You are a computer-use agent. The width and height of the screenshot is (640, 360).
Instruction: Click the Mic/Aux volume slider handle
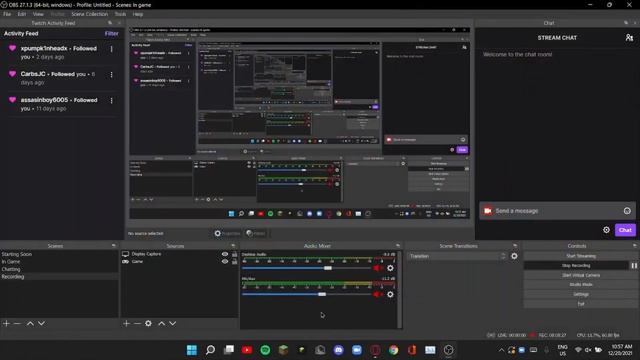pos(322,294)
